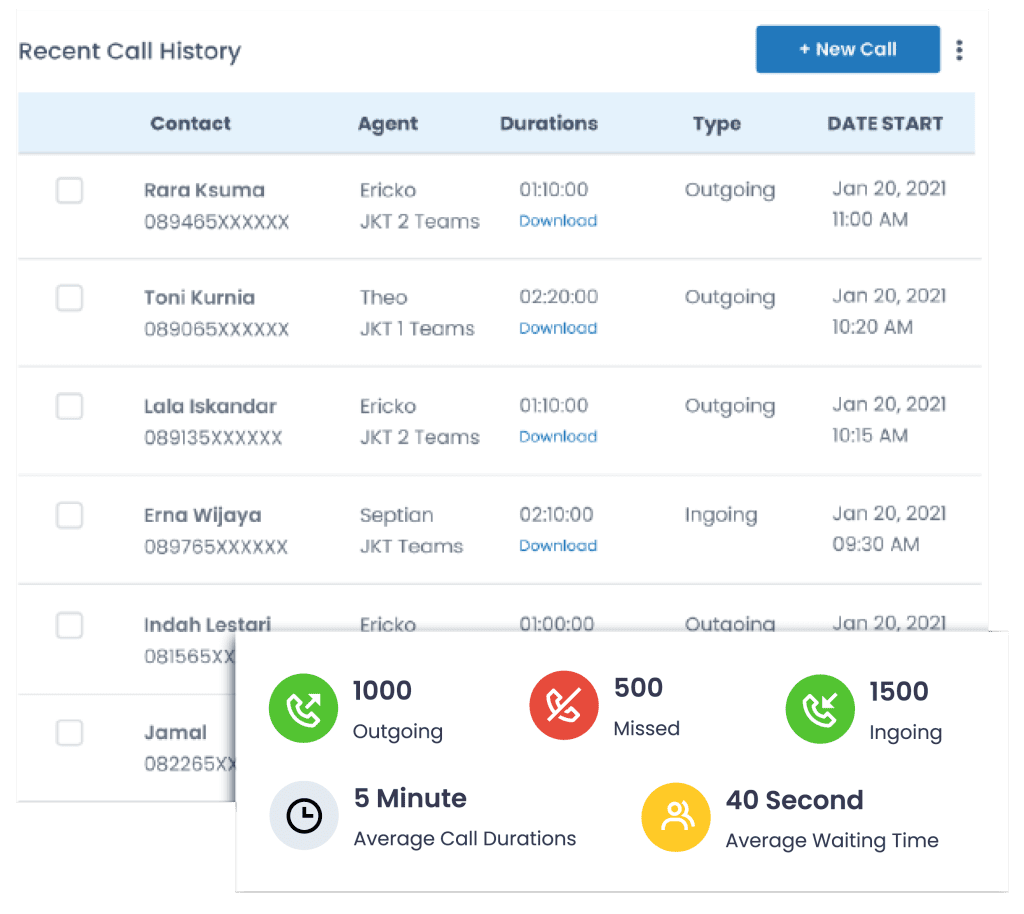The height and width of the screenshot is (914, 1024).
Task: Click phone number 089465XXXXXX
Action: [216, 222]
